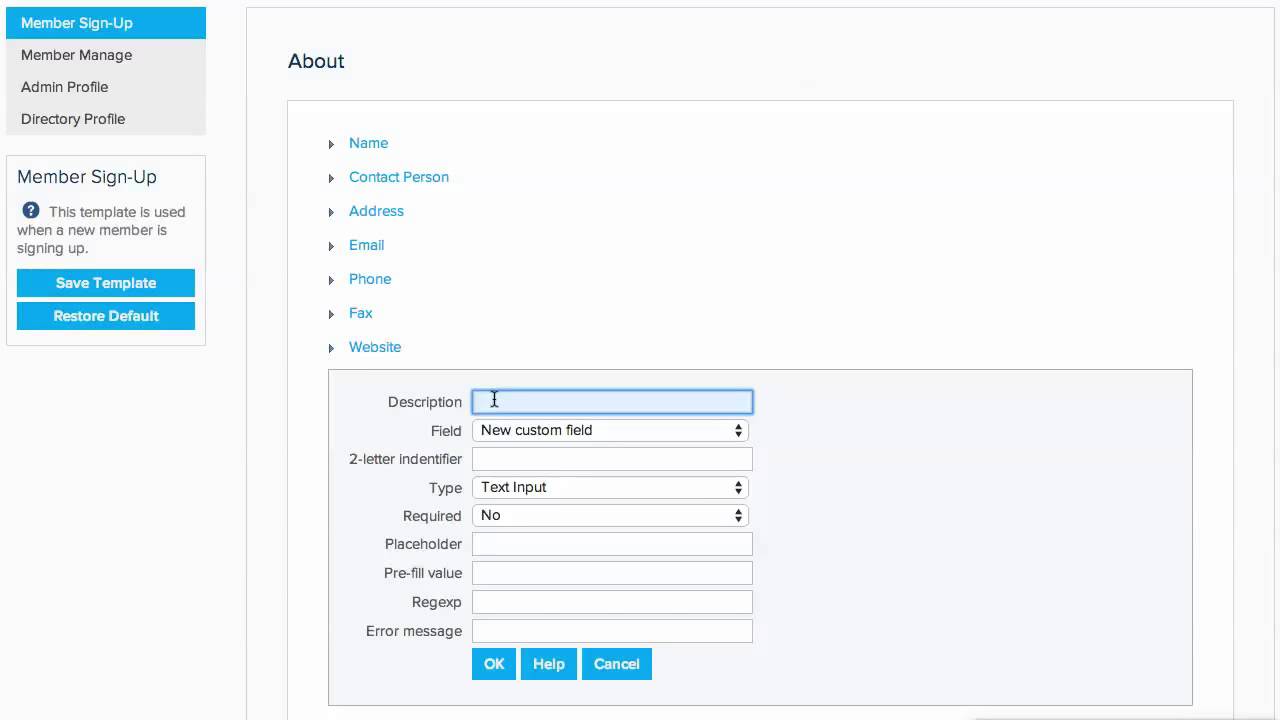This screenshot has height=720, width=1280.
Task: Click the Save Template button
Action: click(x=106, y=283)
